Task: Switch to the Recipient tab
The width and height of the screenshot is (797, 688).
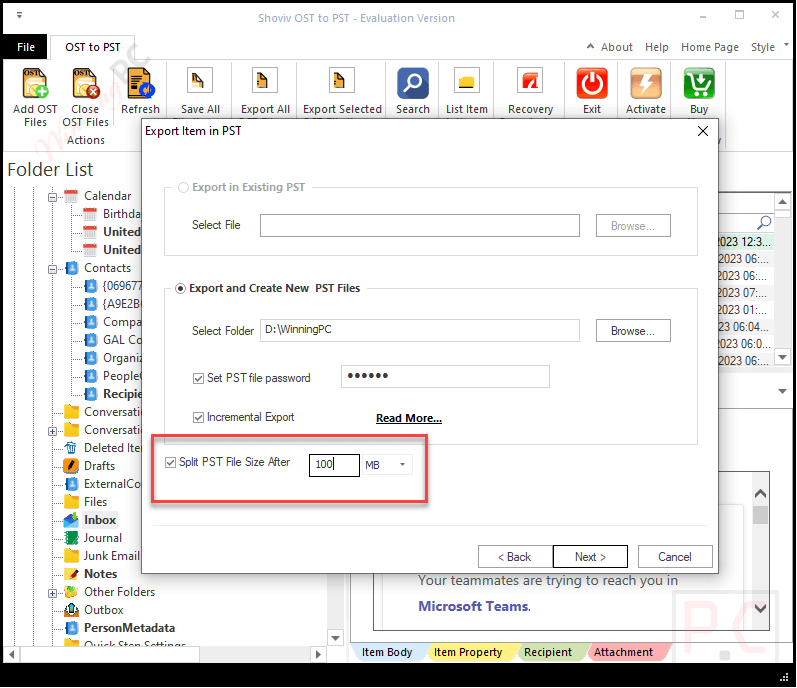Action: pos(547,652)
